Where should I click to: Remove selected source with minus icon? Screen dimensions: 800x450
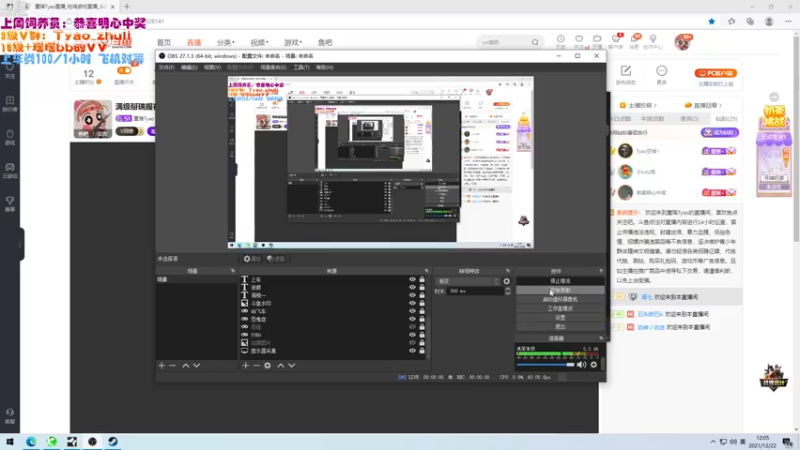coord(256,365)
